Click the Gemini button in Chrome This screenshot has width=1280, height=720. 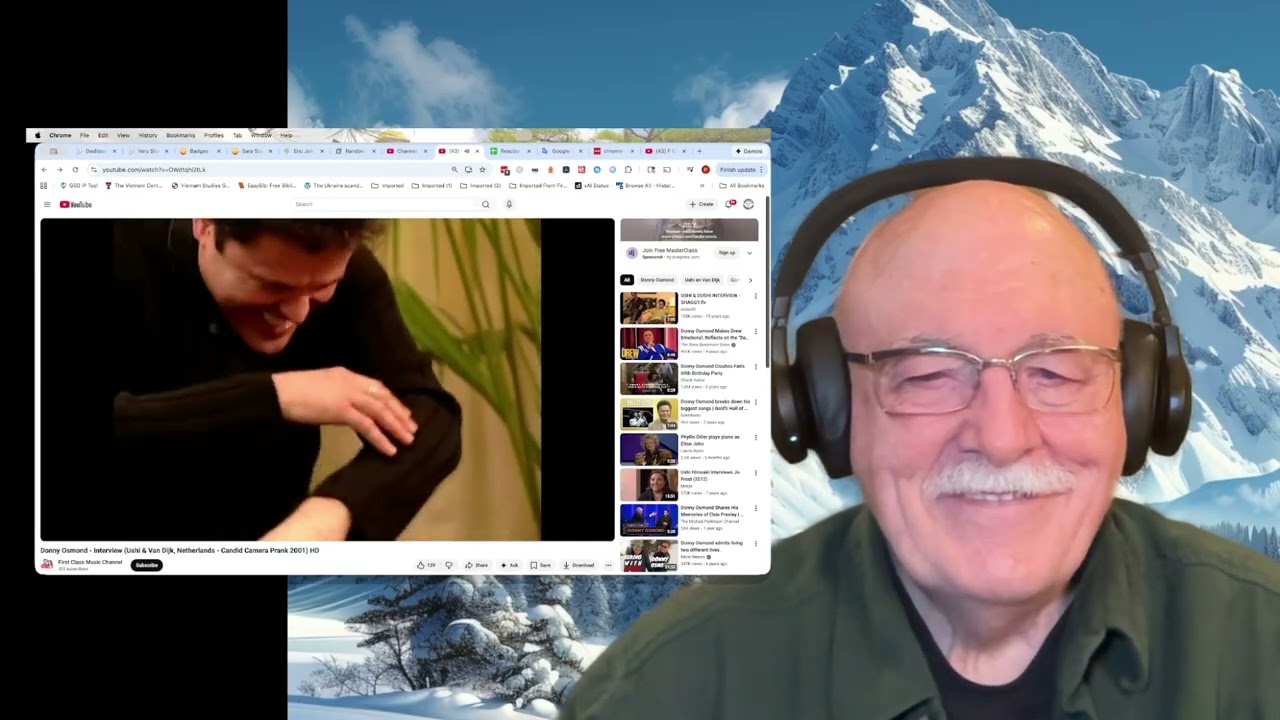748,151
